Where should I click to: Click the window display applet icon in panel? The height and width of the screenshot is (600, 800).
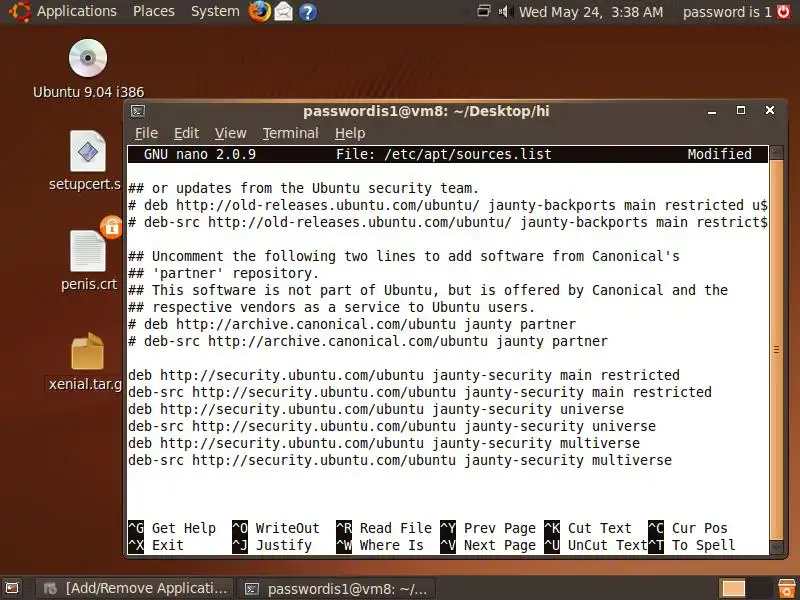tap(484, 11)
